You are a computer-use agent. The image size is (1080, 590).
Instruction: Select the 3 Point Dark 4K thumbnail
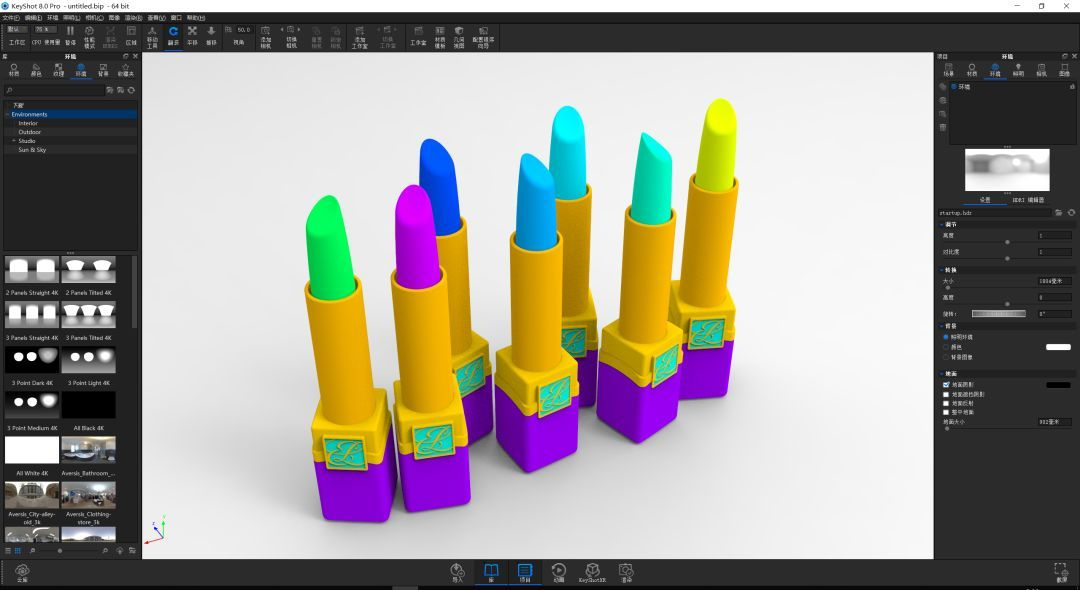point(32,360)
